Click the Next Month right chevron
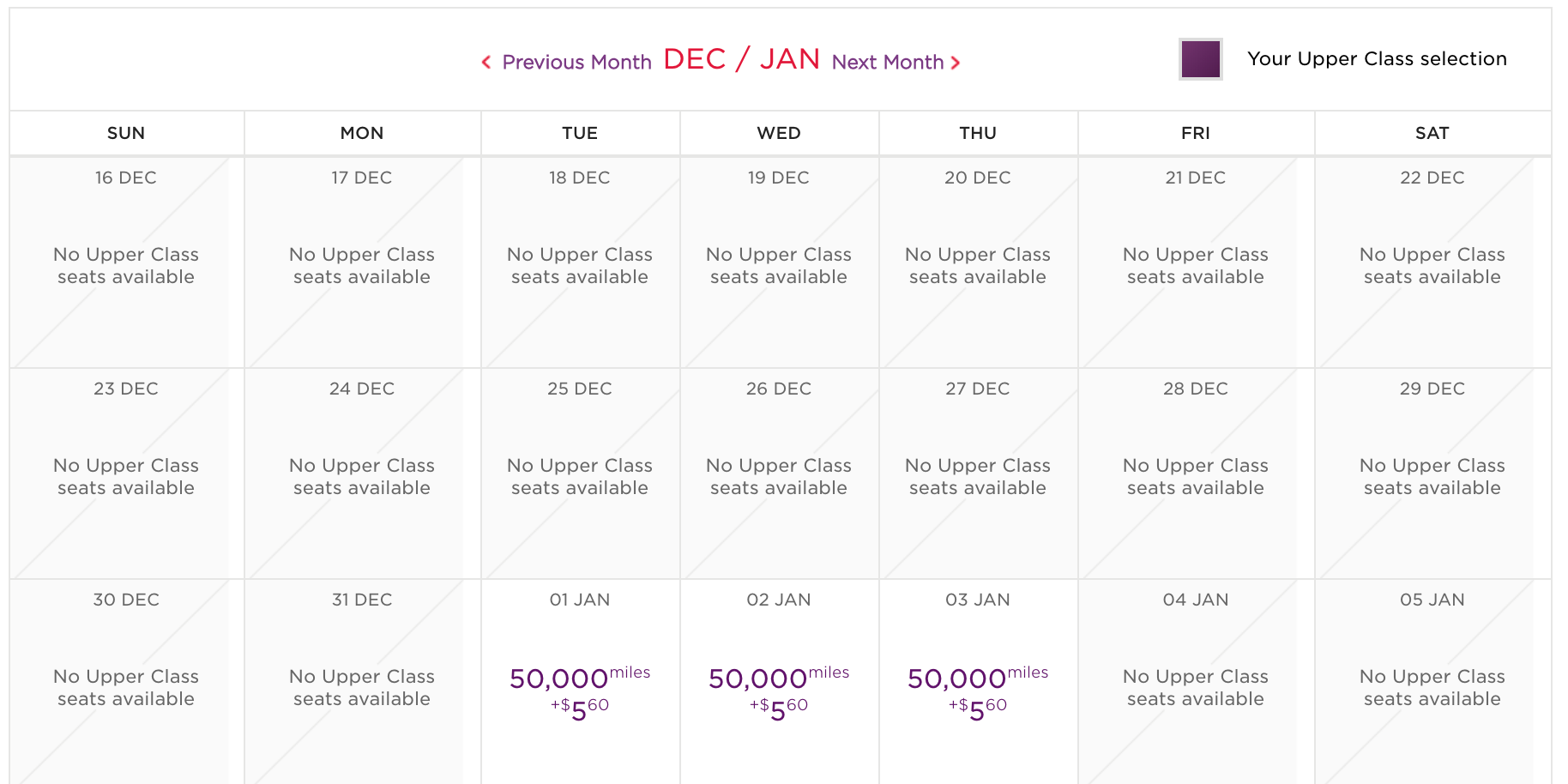This screenshot has height=784, width=1568. (x=956, y=63)
